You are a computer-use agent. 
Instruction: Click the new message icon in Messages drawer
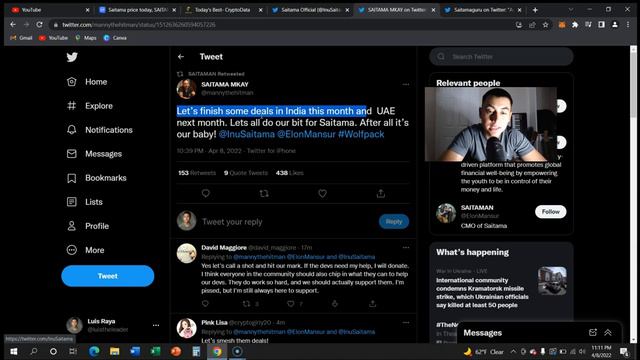tap(593, 333)
